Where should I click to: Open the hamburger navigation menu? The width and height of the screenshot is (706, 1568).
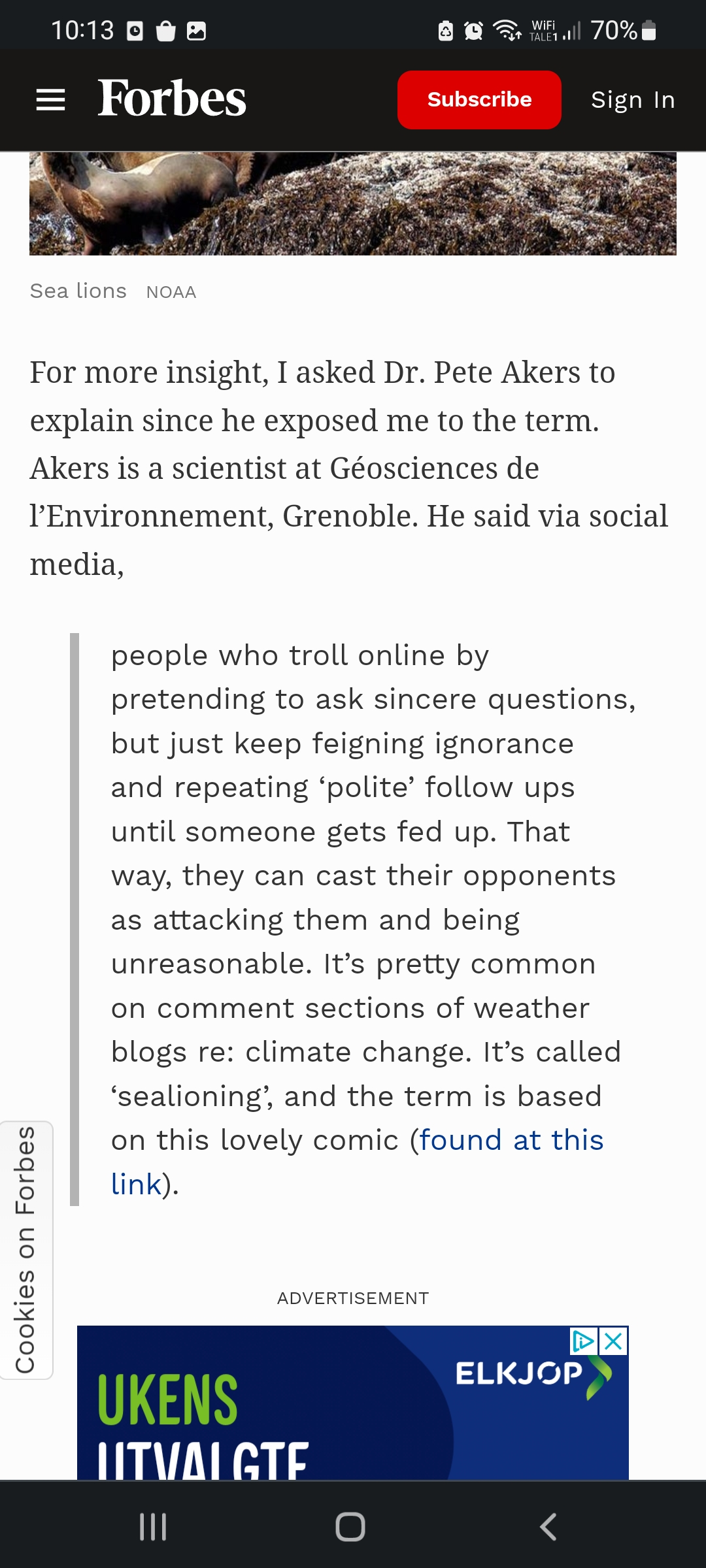50,100
